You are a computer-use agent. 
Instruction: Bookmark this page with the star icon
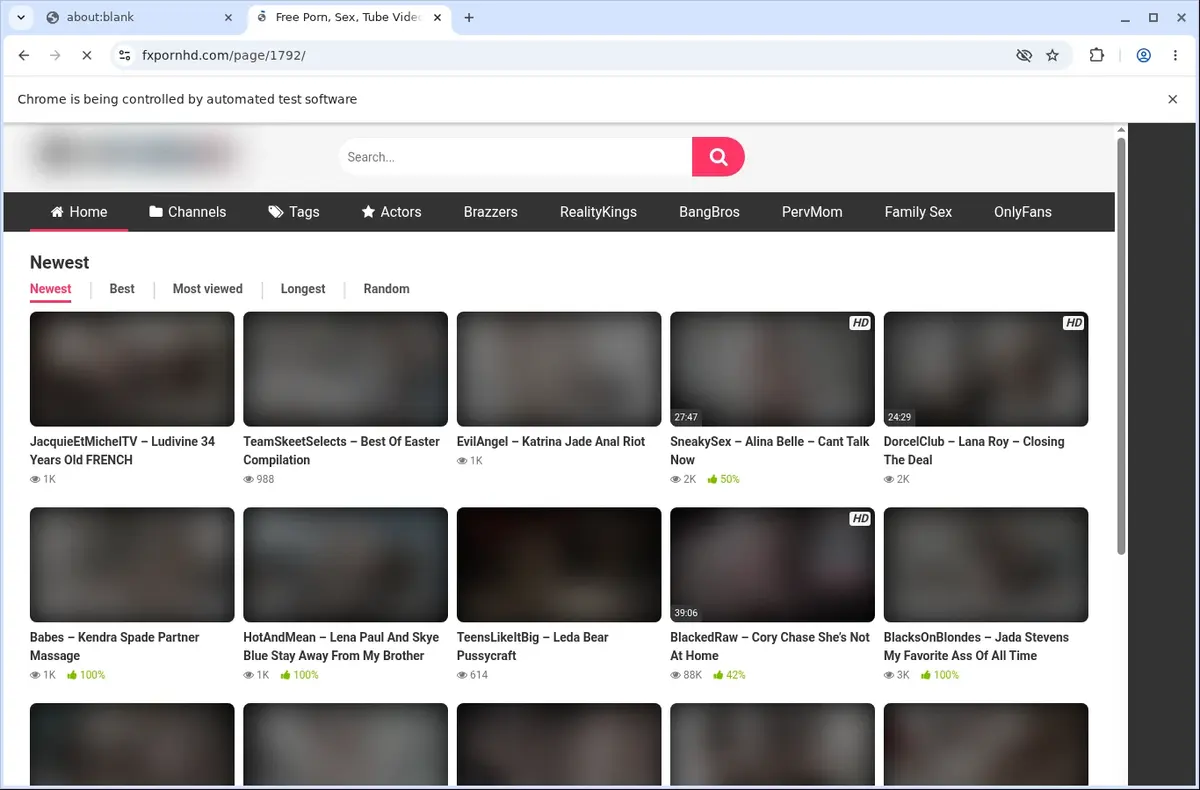click(1052, 56)
